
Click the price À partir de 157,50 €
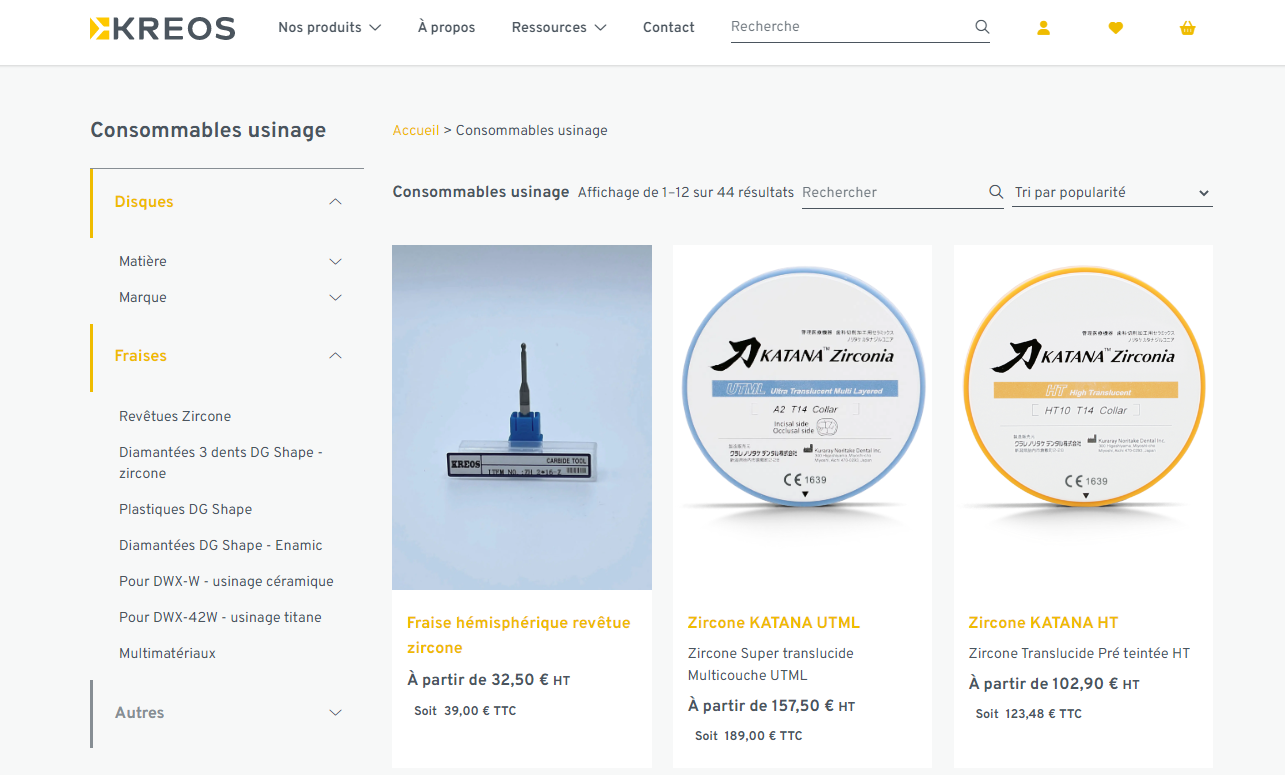[x=772, y=706]
